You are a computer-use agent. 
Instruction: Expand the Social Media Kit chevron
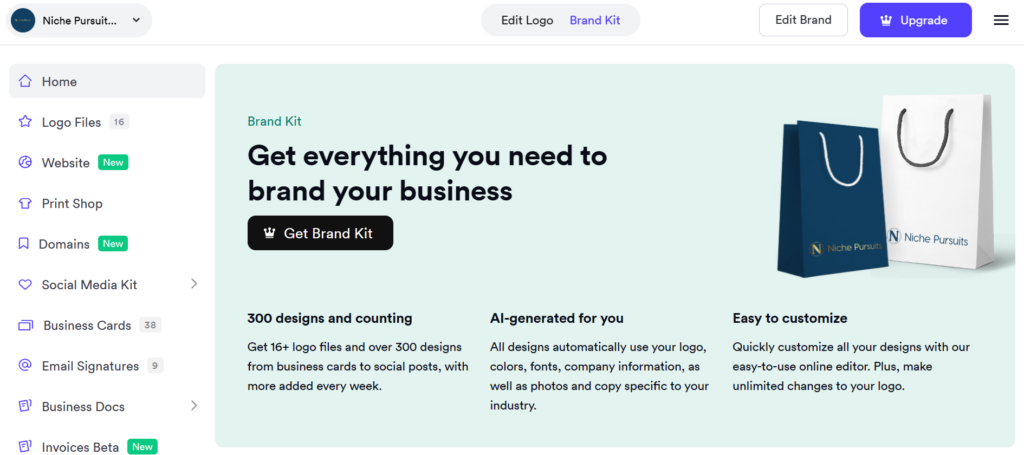click(194, 284)
